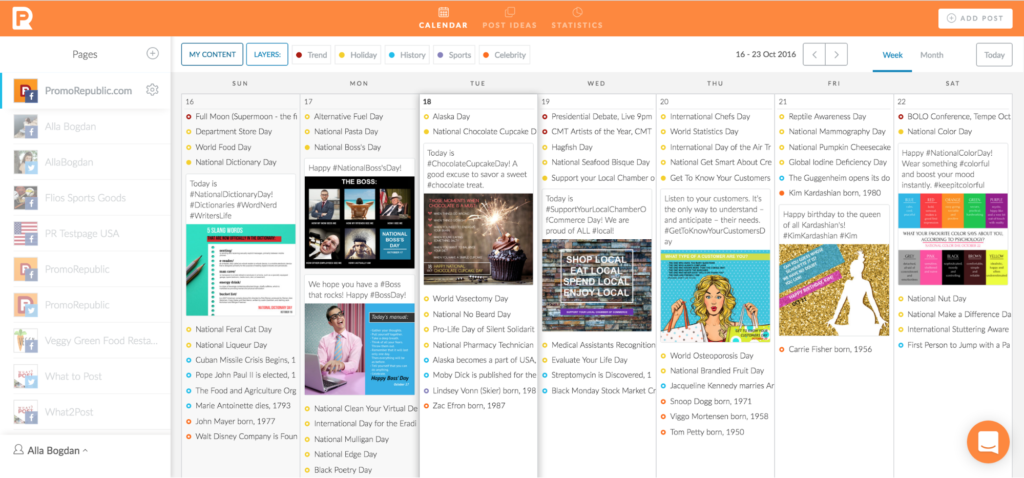The width and height of the screenshot is (1024, 478).
Task: Select the What2Post page
Action: [x=85, y=412]
